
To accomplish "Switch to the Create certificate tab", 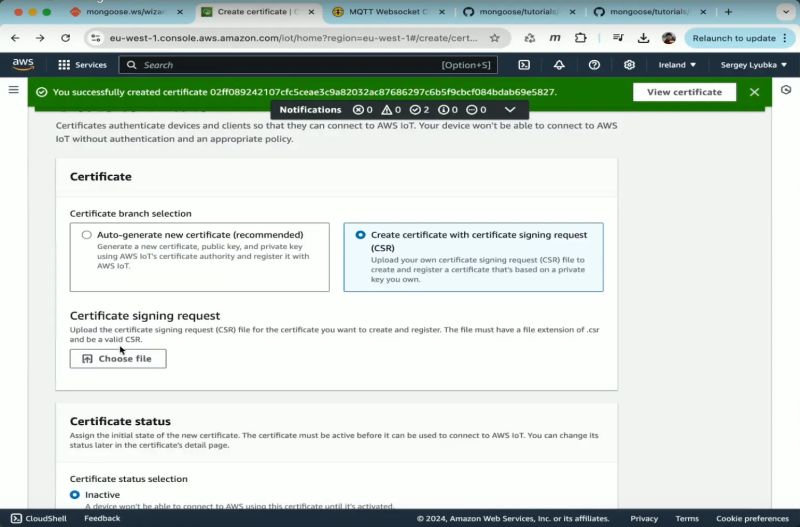I will (258, 12).
